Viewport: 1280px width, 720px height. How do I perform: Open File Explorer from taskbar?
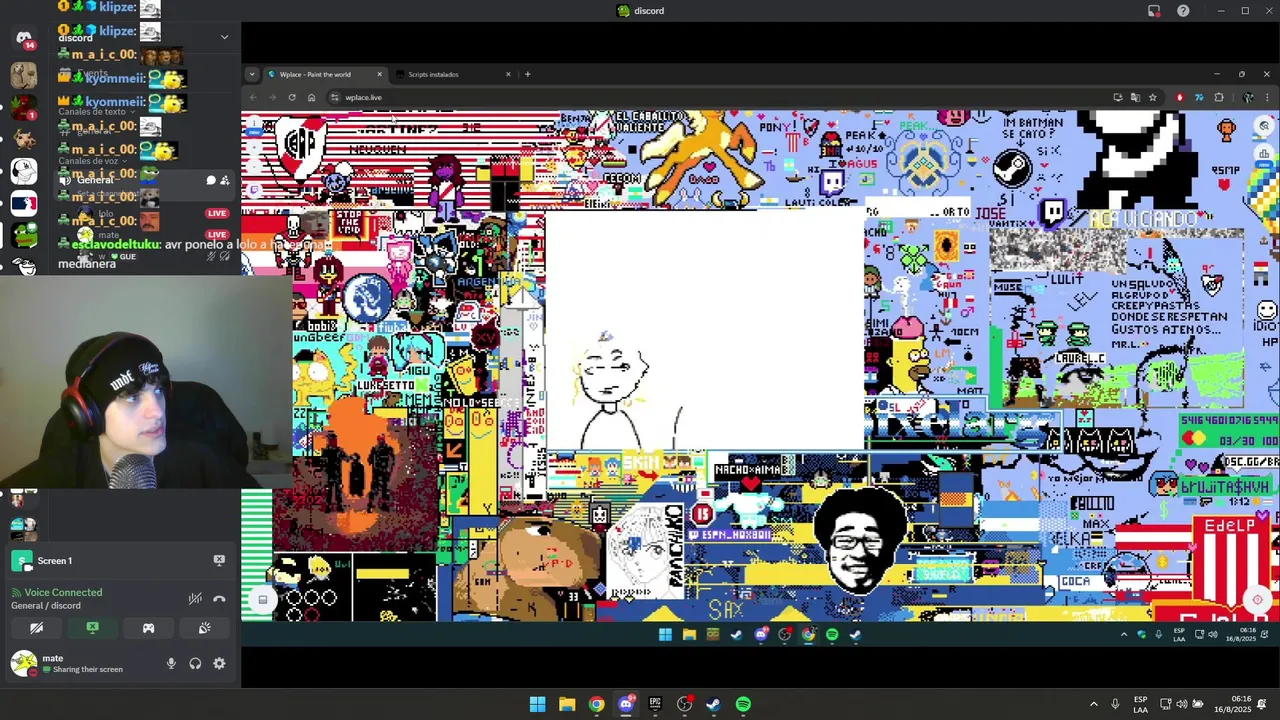point(567,704)
